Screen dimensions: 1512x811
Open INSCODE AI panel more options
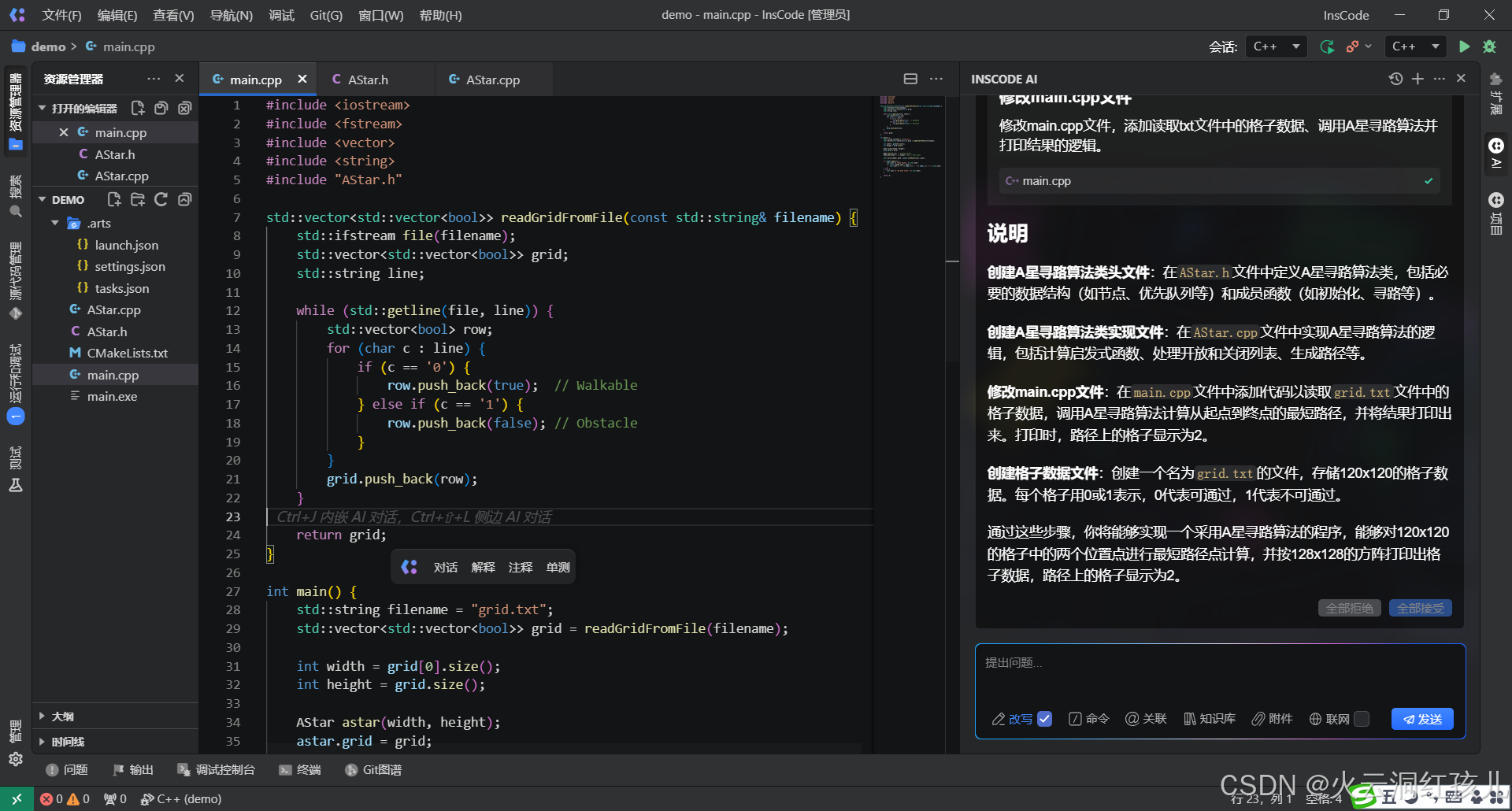(1440, 79)
